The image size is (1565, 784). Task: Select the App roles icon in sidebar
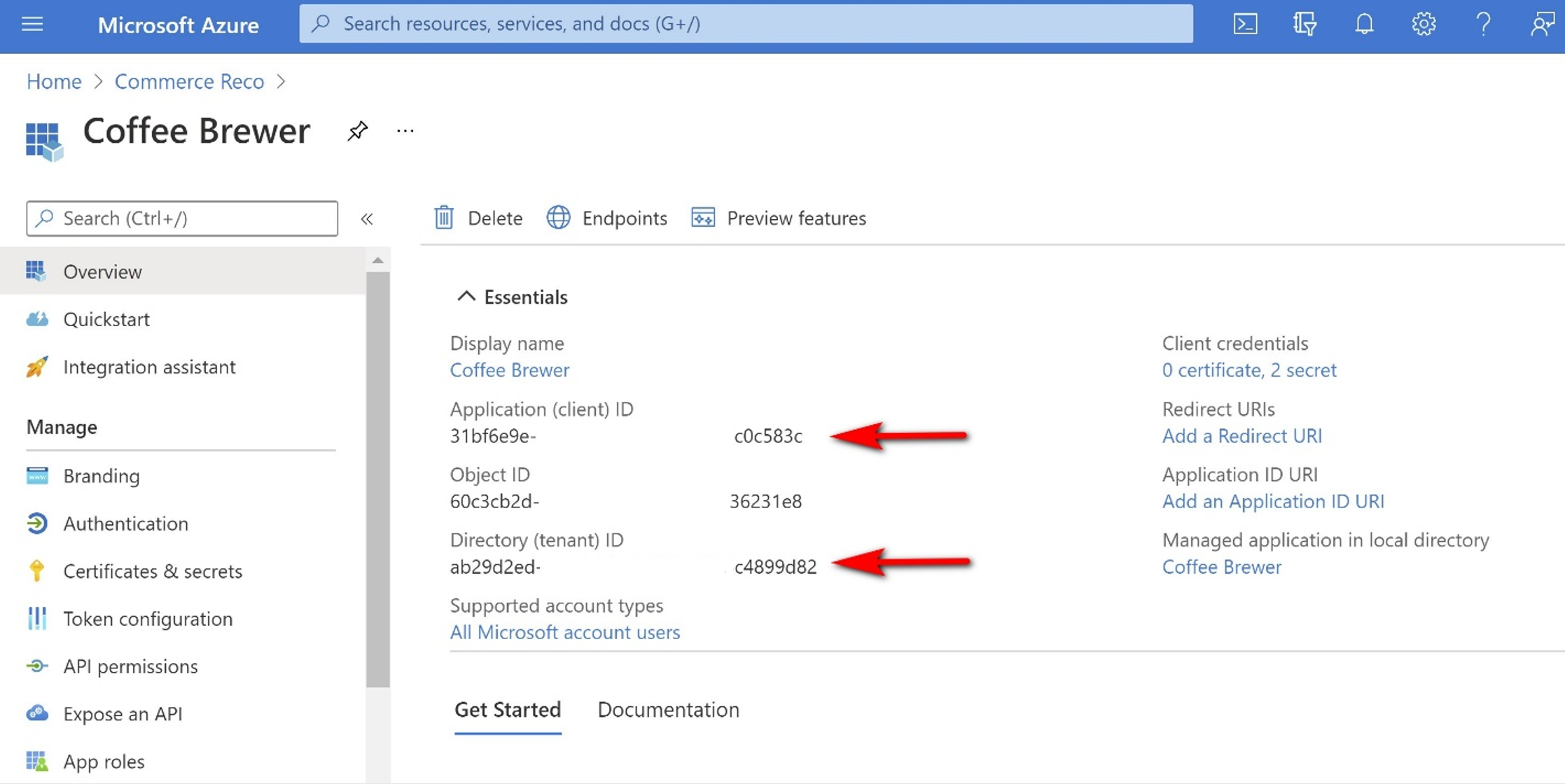pos(36,761)
